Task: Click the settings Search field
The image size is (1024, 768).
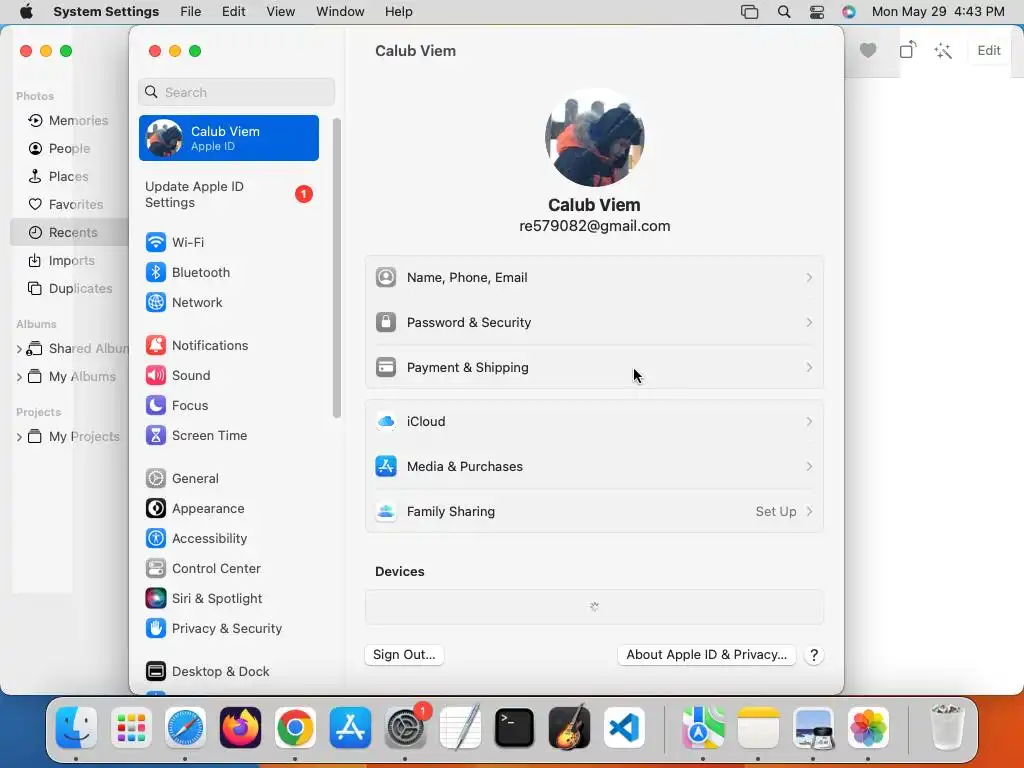Action: (236, 92)
